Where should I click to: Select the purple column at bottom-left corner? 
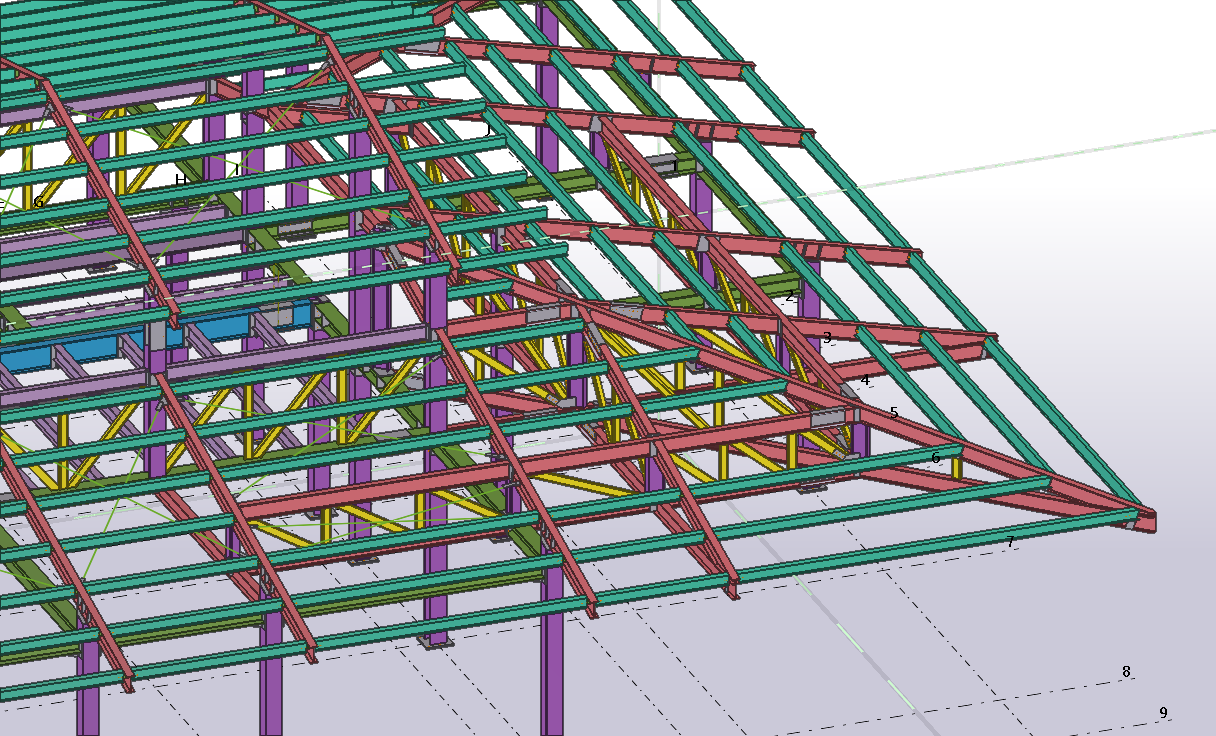[88, 690]
